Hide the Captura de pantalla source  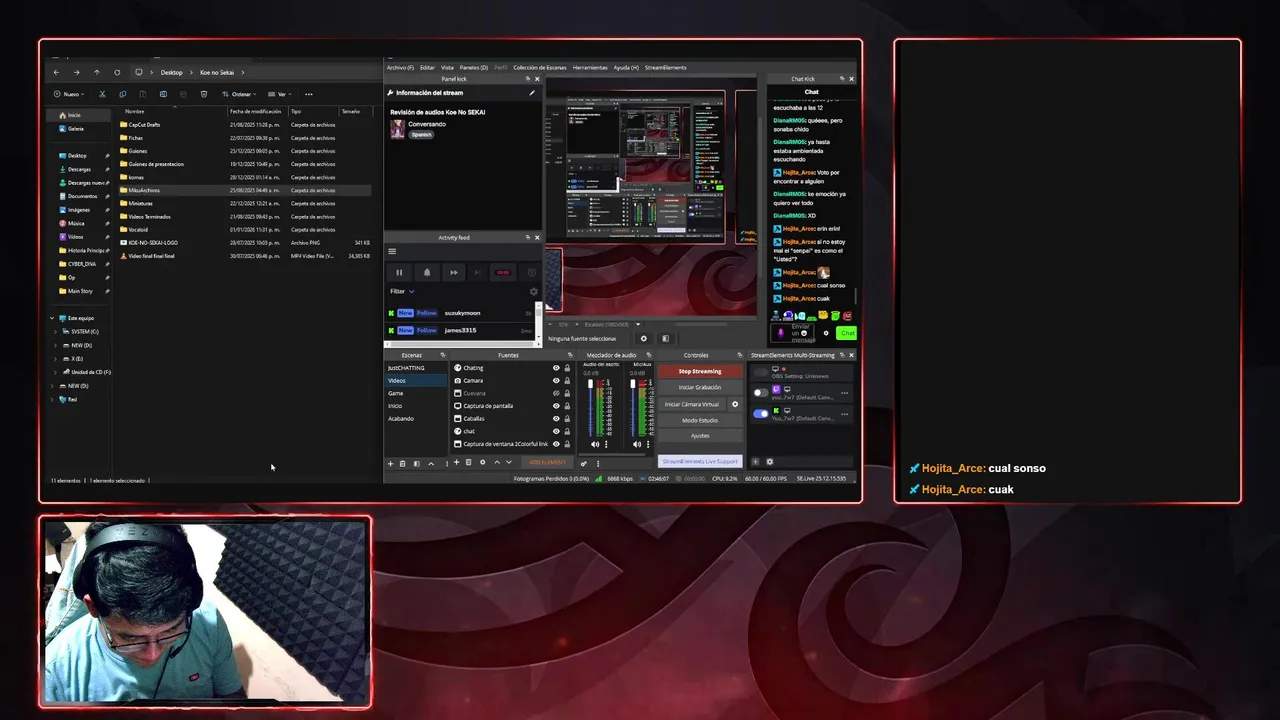(556, 406)
